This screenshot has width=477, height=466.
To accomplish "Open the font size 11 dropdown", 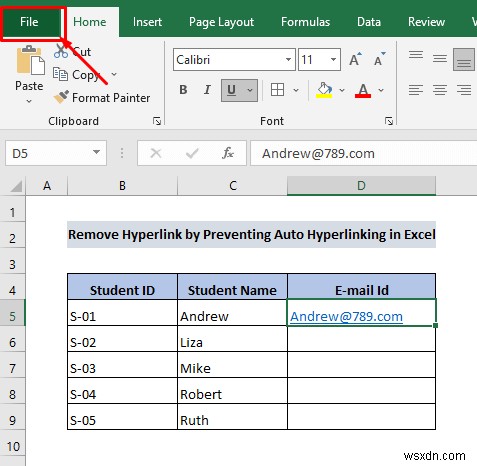I will [333, 60].
